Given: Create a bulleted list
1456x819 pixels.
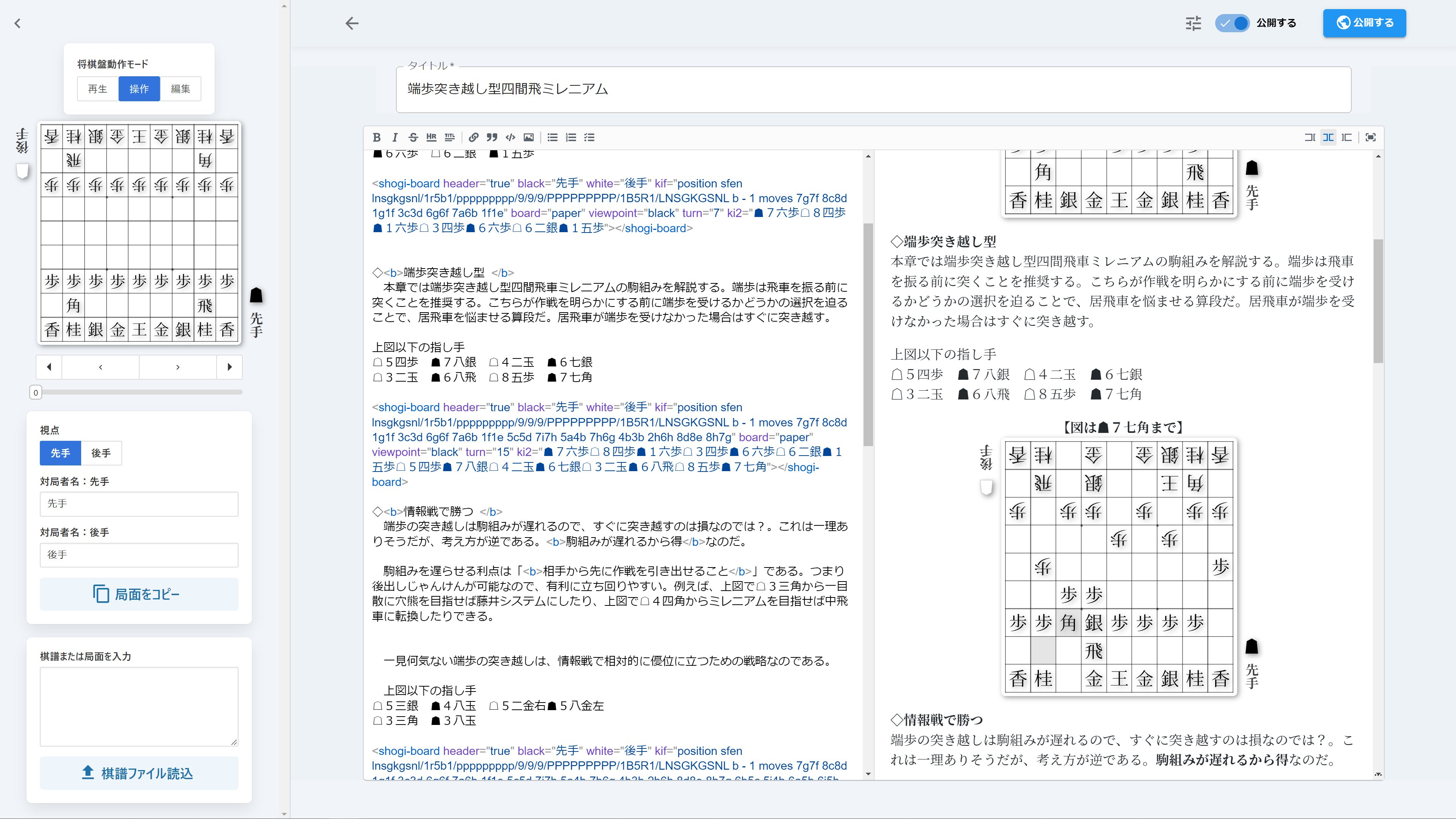Looking at the screenshot, I should coord(552,137).
